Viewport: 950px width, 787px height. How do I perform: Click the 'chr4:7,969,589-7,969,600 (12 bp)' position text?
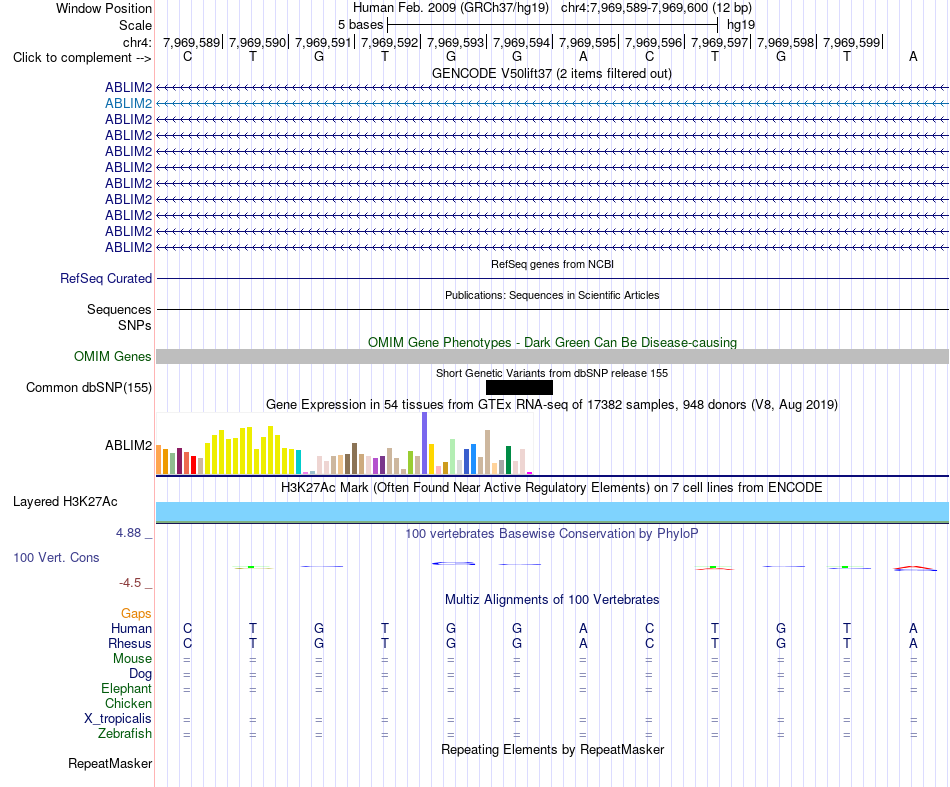point(656,8)
